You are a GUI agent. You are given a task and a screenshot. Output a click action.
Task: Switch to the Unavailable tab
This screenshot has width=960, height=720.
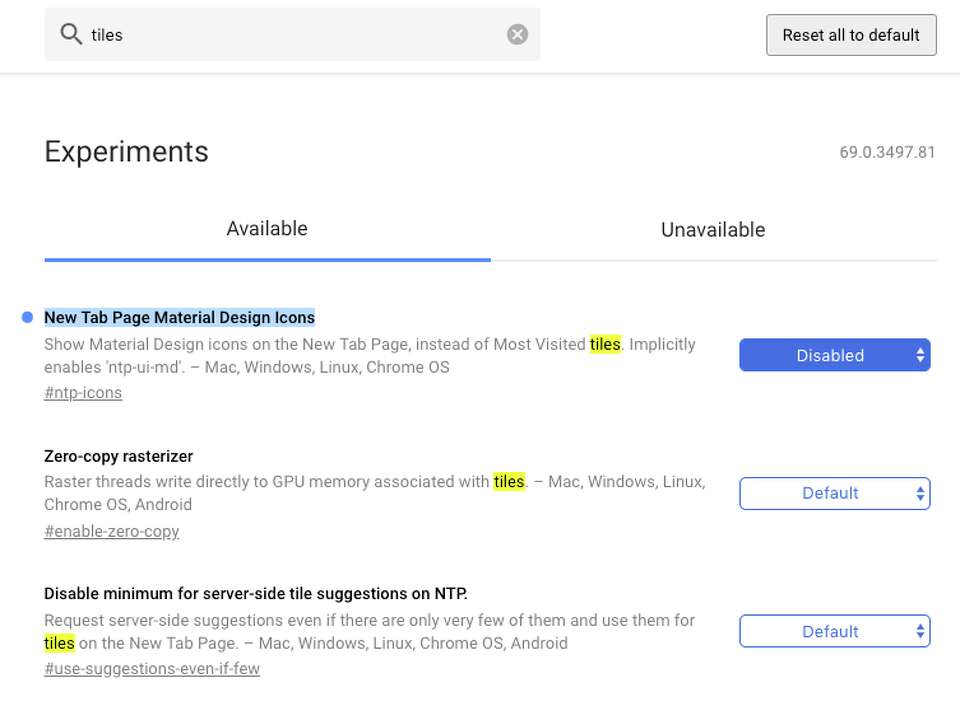[713, 230]
